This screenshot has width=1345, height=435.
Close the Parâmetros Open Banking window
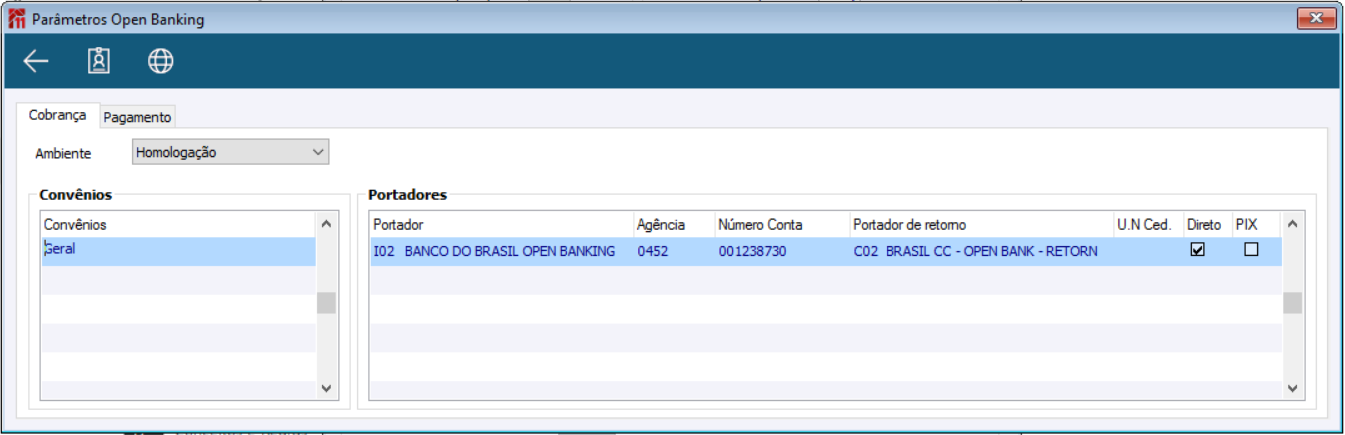pos(1317,18)
